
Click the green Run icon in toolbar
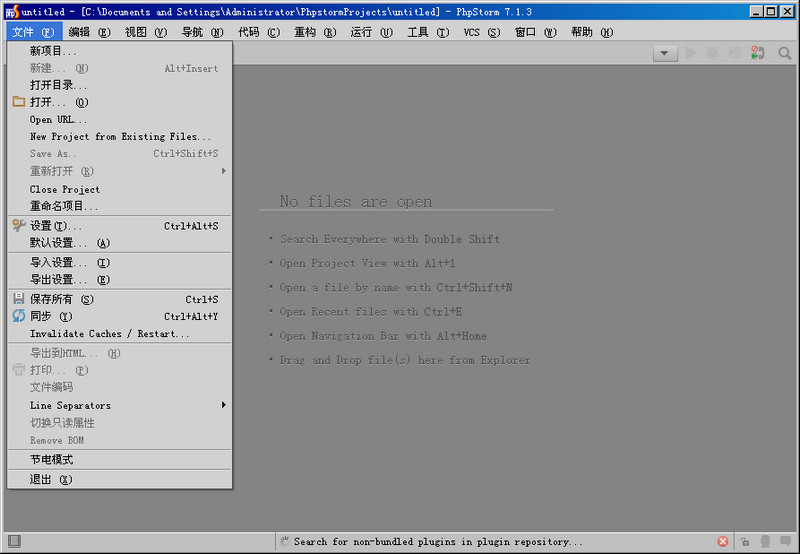click(x=691, y=53)
